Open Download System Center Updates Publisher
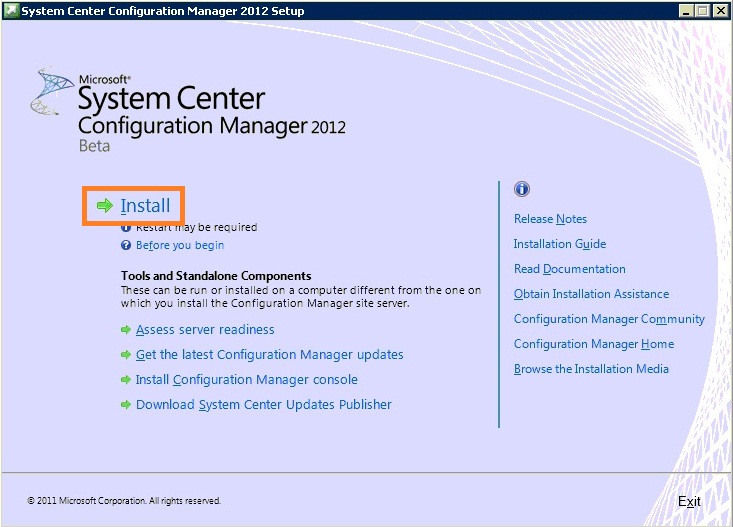 (264, 404)
